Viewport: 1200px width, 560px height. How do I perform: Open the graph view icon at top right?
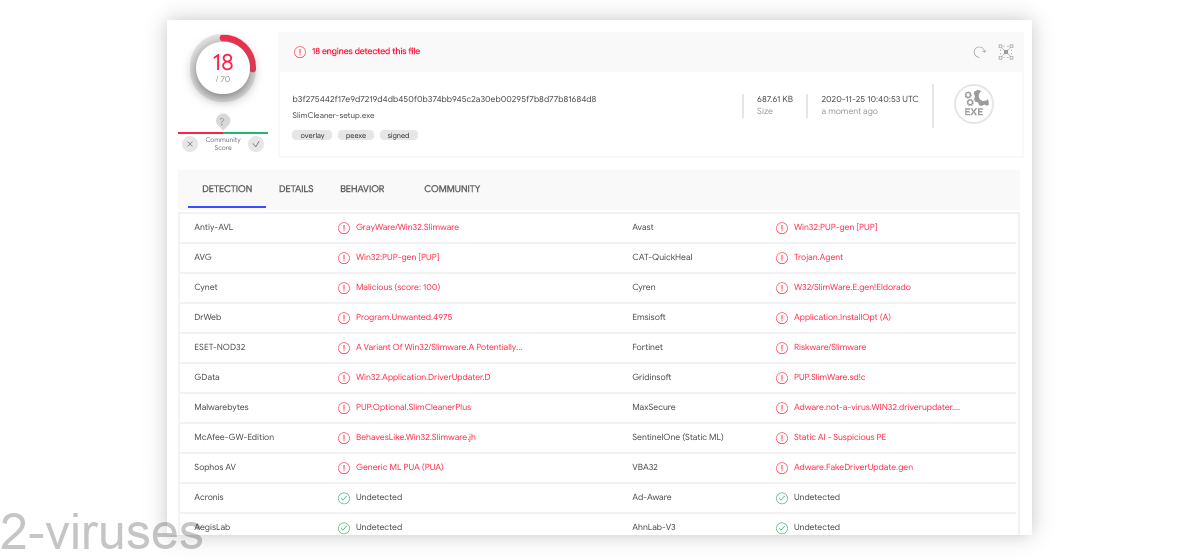pyautogui.click(x=1005, y=52)
